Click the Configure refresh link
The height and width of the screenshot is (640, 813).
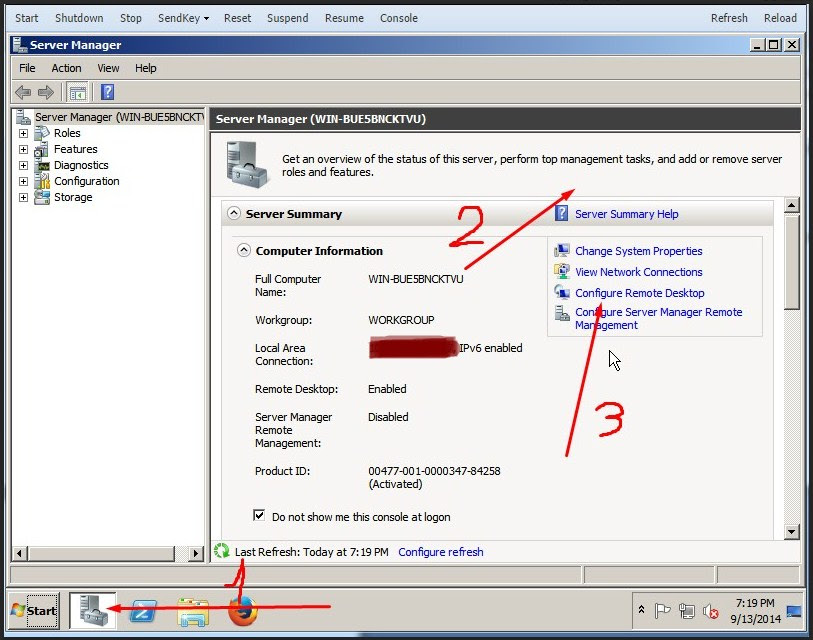pos(441,552)
